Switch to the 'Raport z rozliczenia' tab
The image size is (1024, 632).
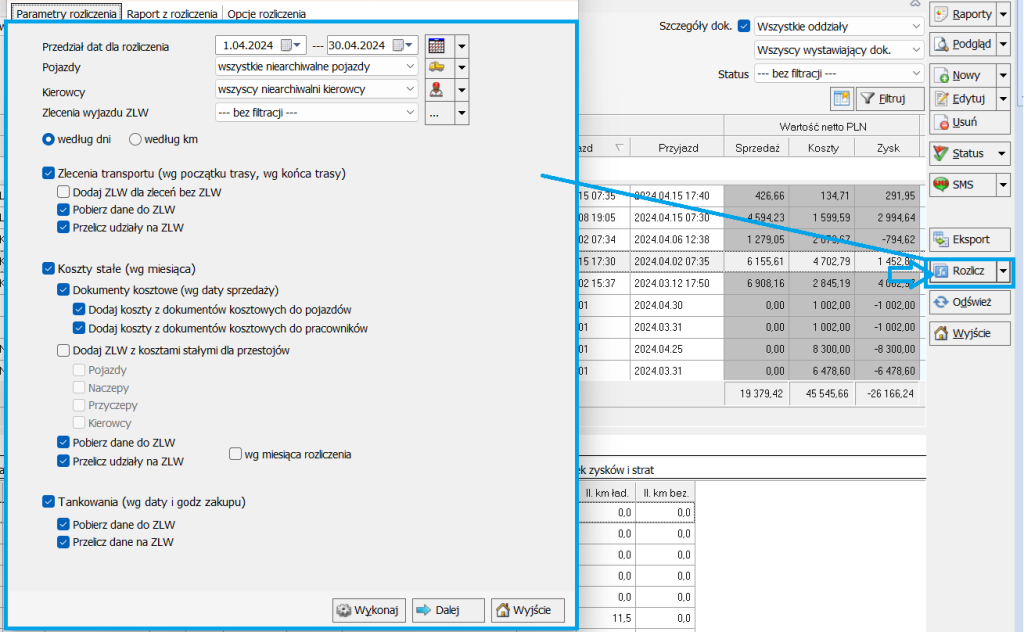click(x=172, y=14)
